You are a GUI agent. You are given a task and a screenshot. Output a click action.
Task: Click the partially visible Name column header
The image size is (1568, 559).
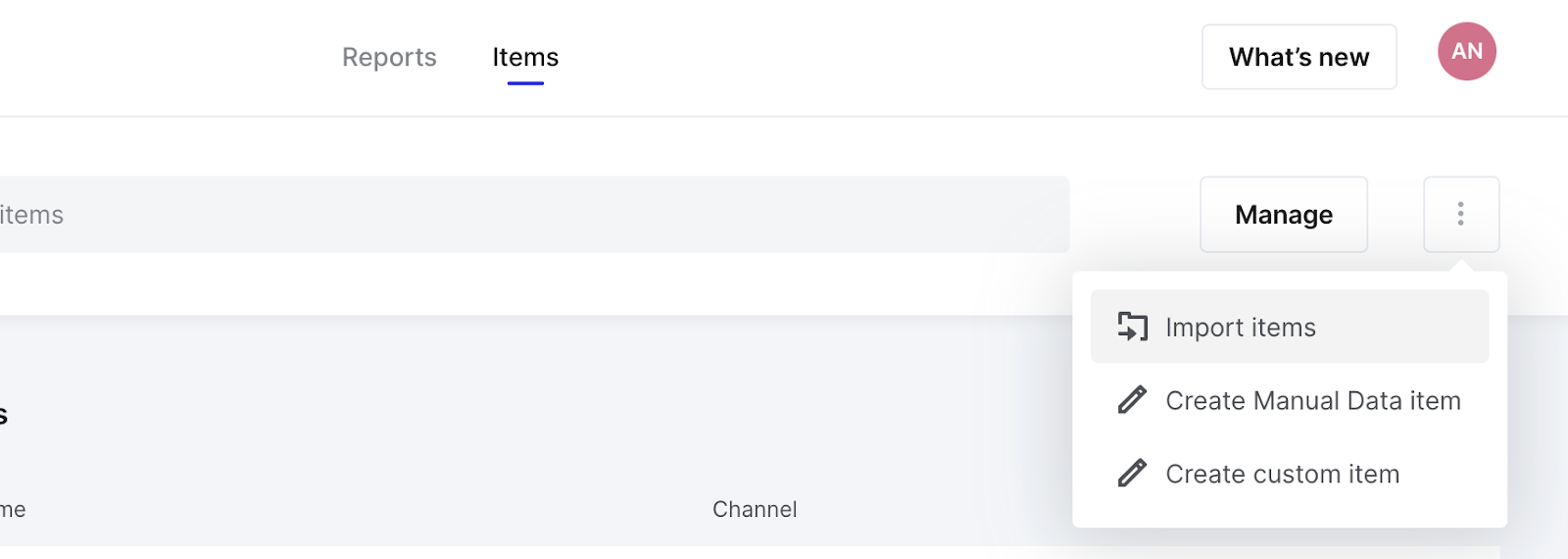[13, 509]
